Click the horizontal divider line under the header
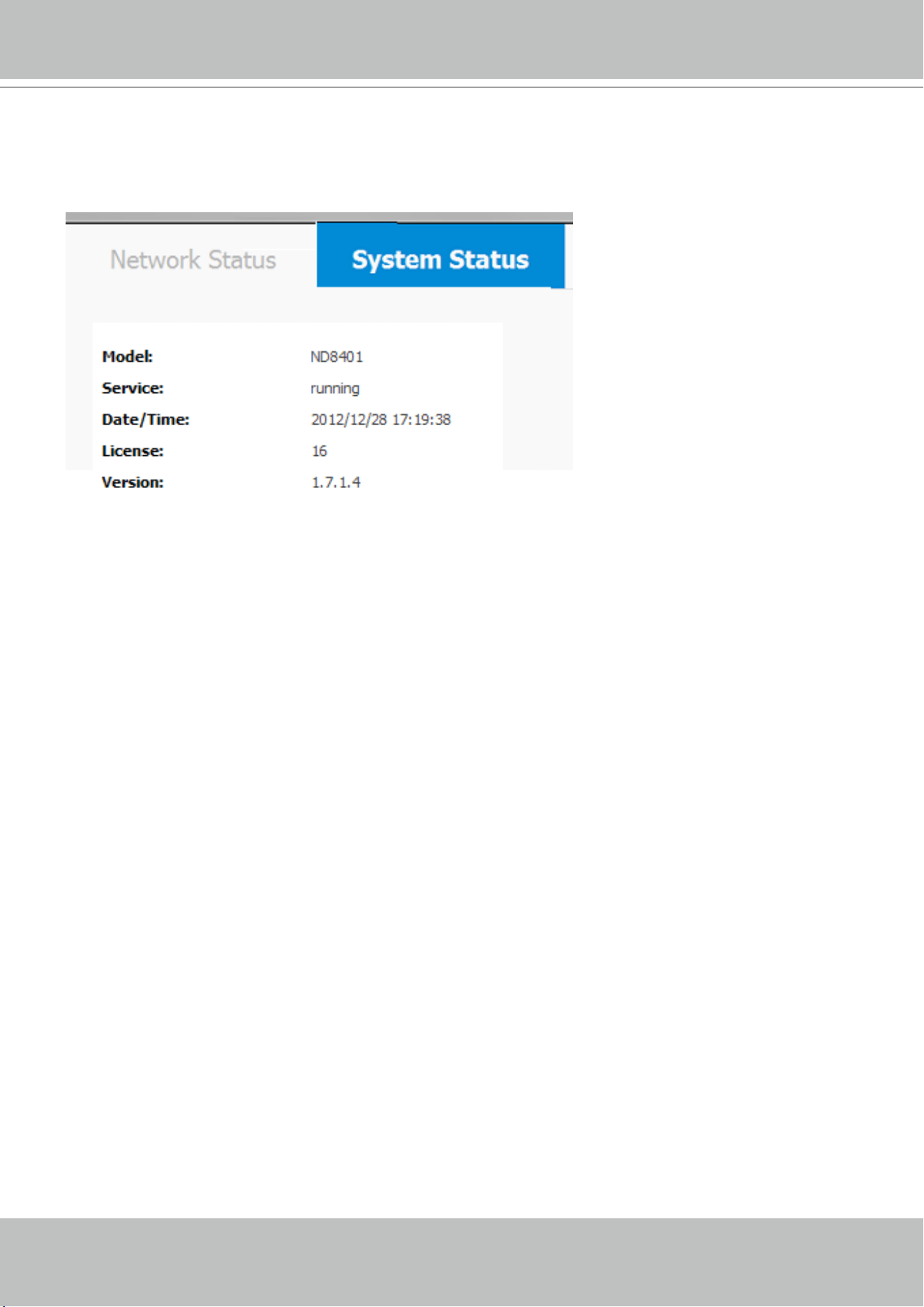 pos(462,87)
